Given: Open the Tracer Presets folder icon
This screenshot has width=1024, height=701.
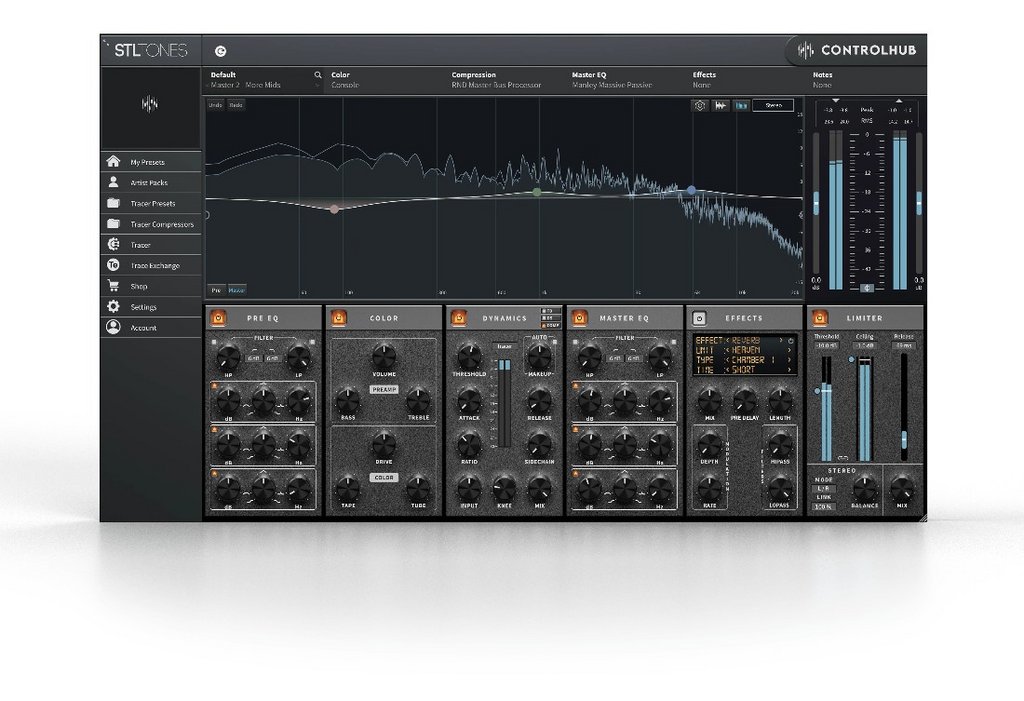Looking at the screenshot, I should (x=113, y=203).
